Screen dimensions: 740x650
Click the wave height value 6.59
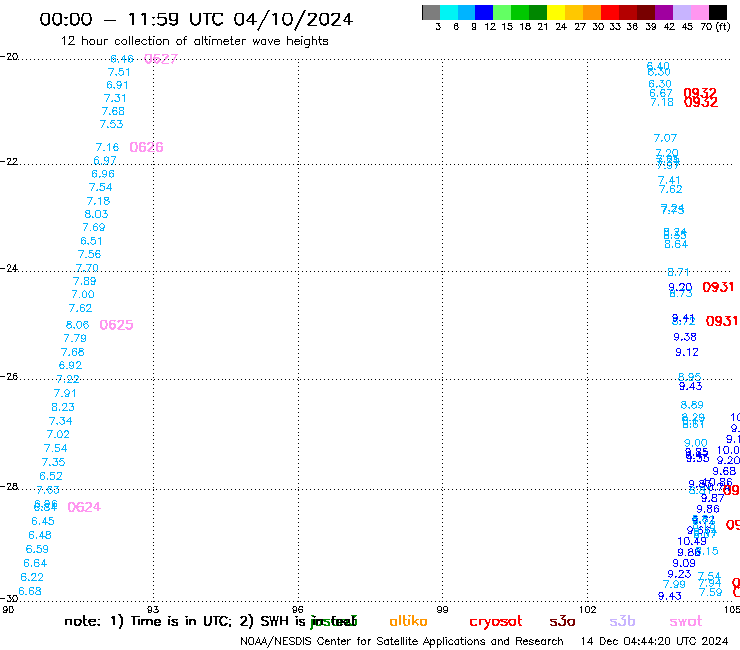(x=37, y=549)
